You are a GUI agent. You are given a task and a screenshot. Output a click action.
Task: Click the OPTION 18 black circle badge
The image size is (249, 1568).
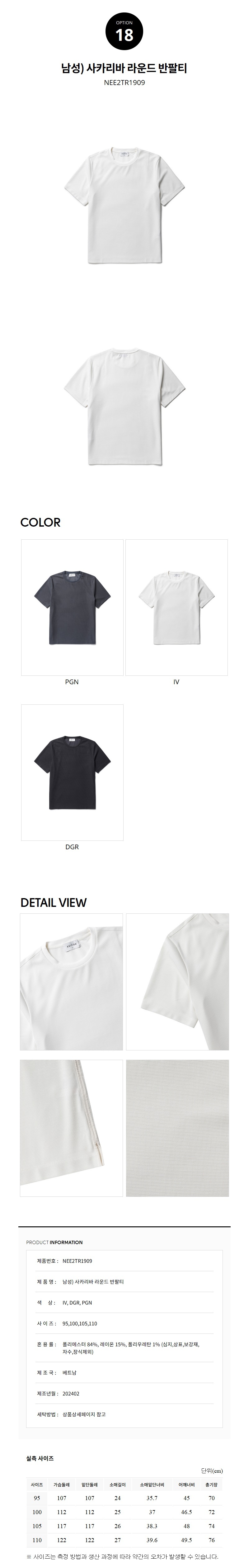click(124, 32)
